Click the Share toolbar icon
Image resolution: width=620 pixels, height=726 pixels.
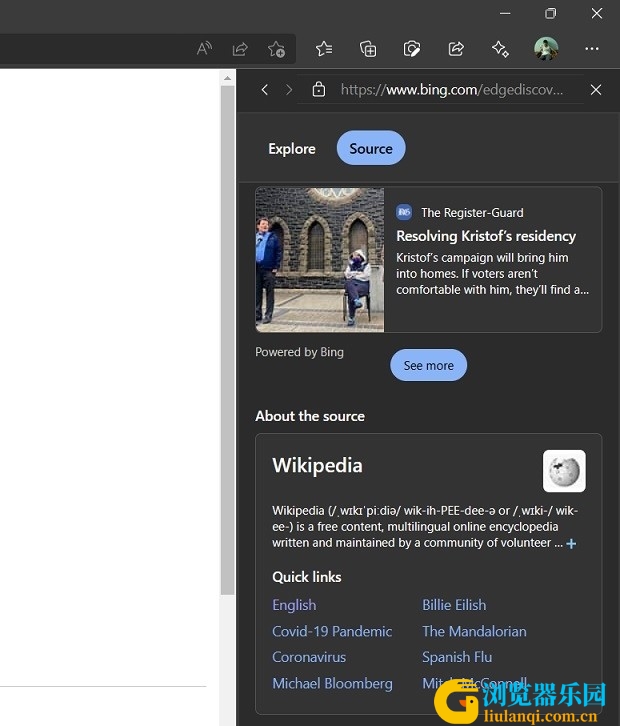(456, 49)
